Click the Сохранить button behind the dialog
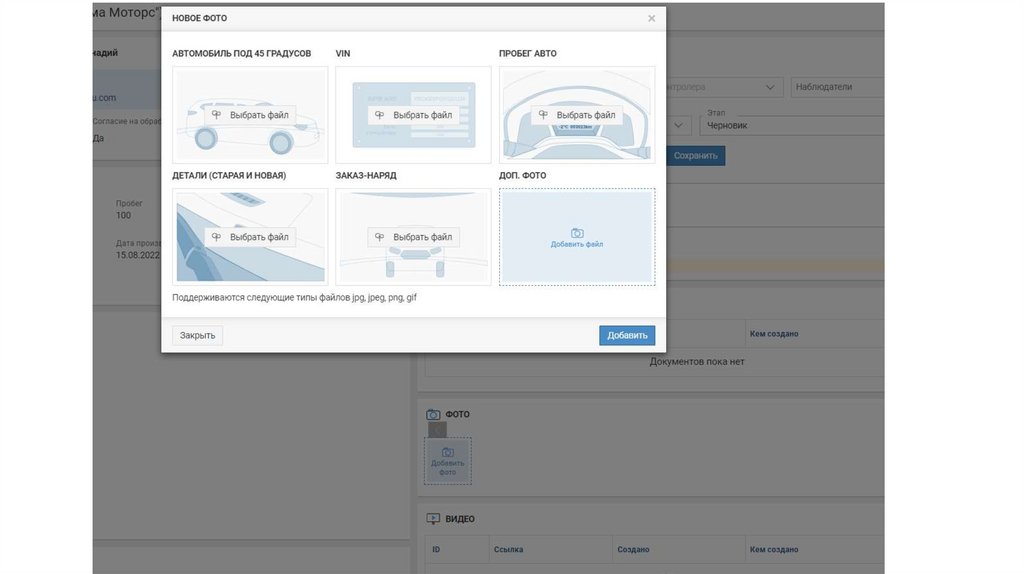Image resolution: width=1024 pixels, height=574 pixels. point(696,155)
